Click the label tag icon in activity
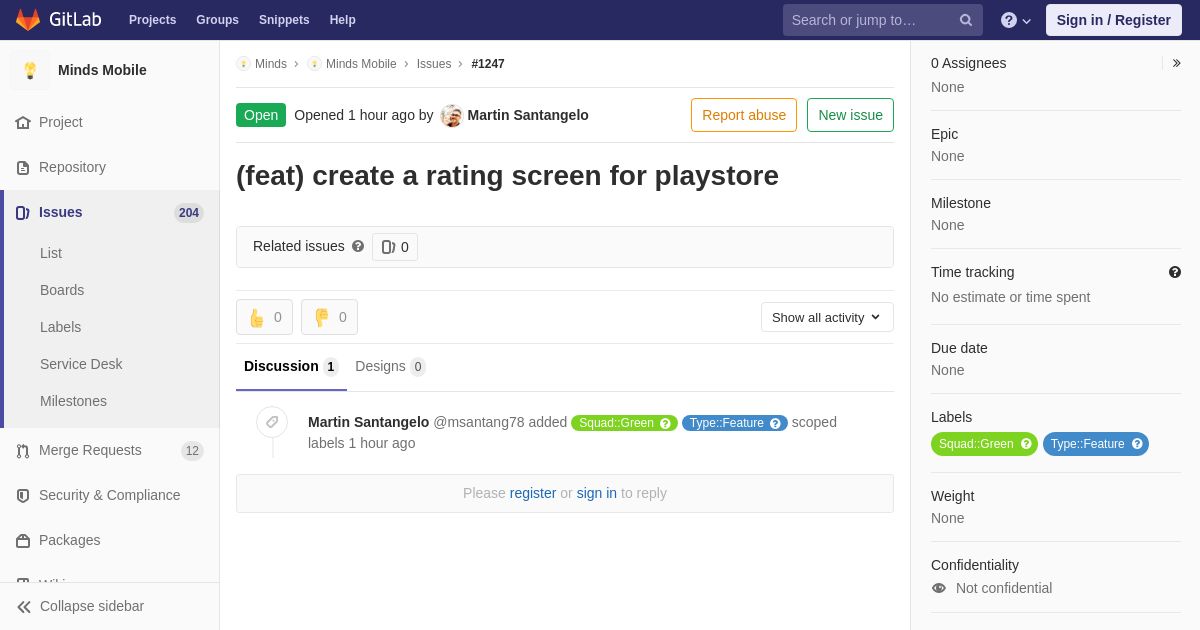 pos(272,422)
